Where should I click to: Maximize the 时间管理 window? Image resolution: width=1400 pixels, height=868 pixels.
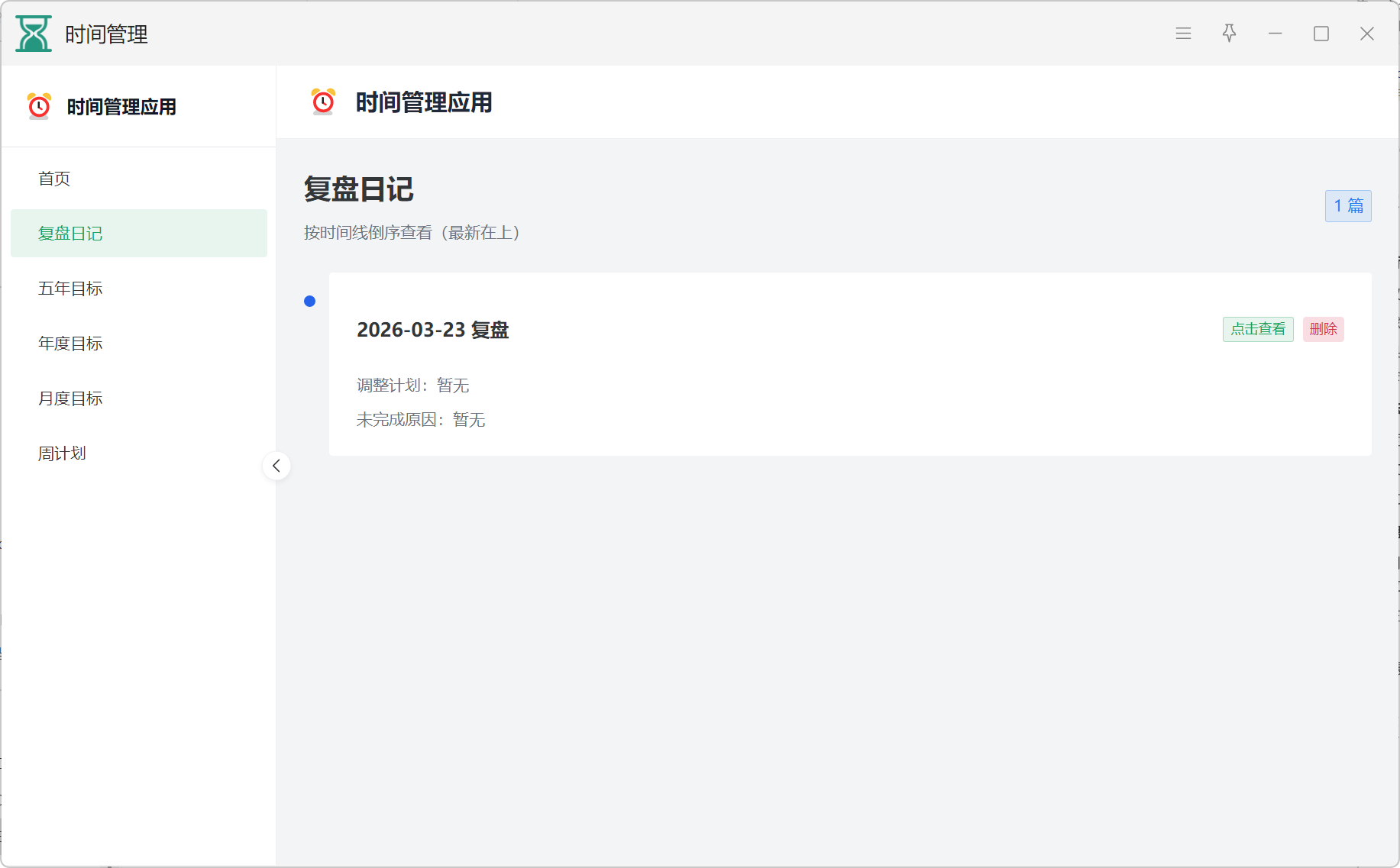click(x=1321, y=34)
